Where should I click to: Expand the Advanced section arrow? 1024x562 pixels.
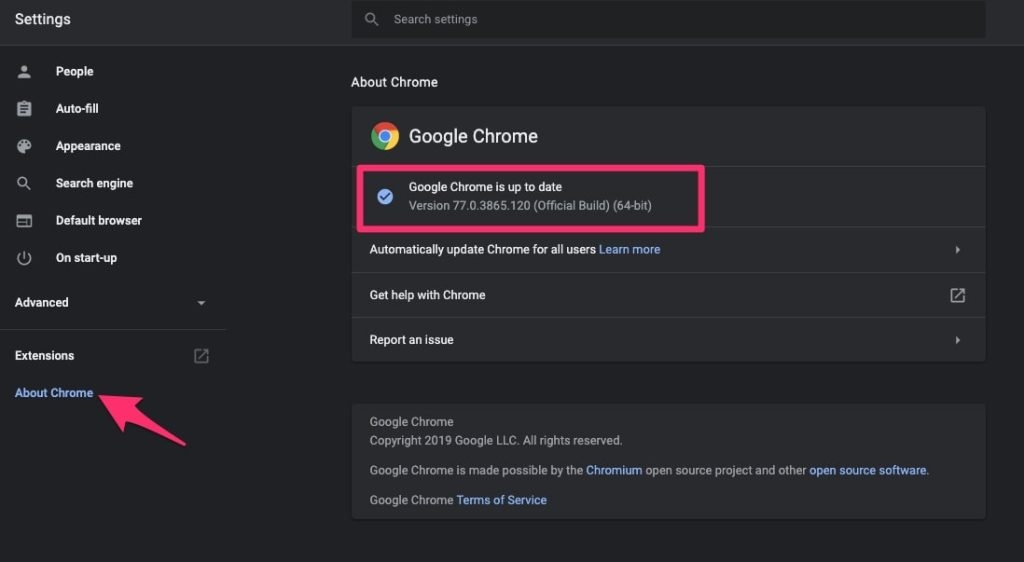tap(201, 303)
